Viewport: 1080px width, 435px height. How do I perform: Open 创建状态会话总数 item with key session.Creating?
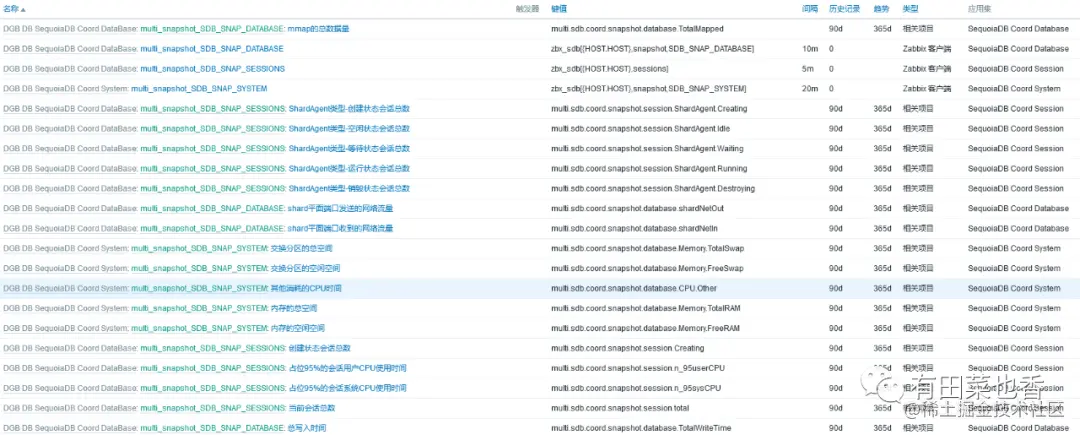(320, 348)
